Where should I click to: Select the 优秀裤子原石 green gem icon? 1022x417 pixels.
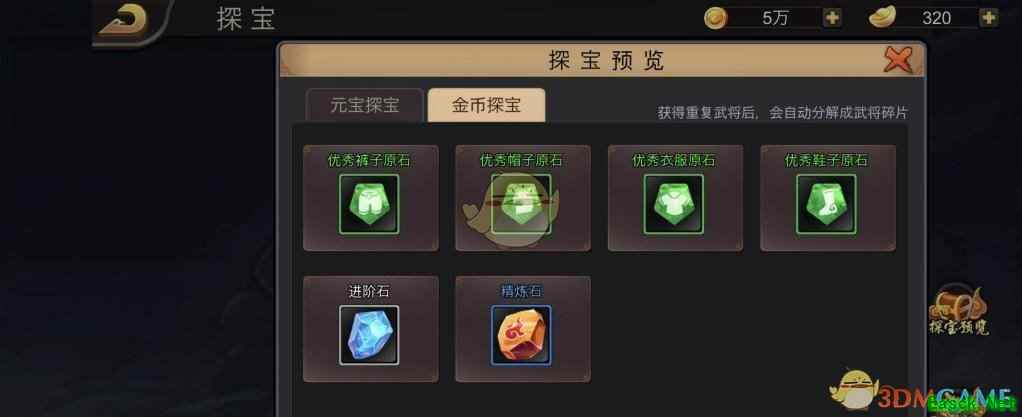(368, 204)
